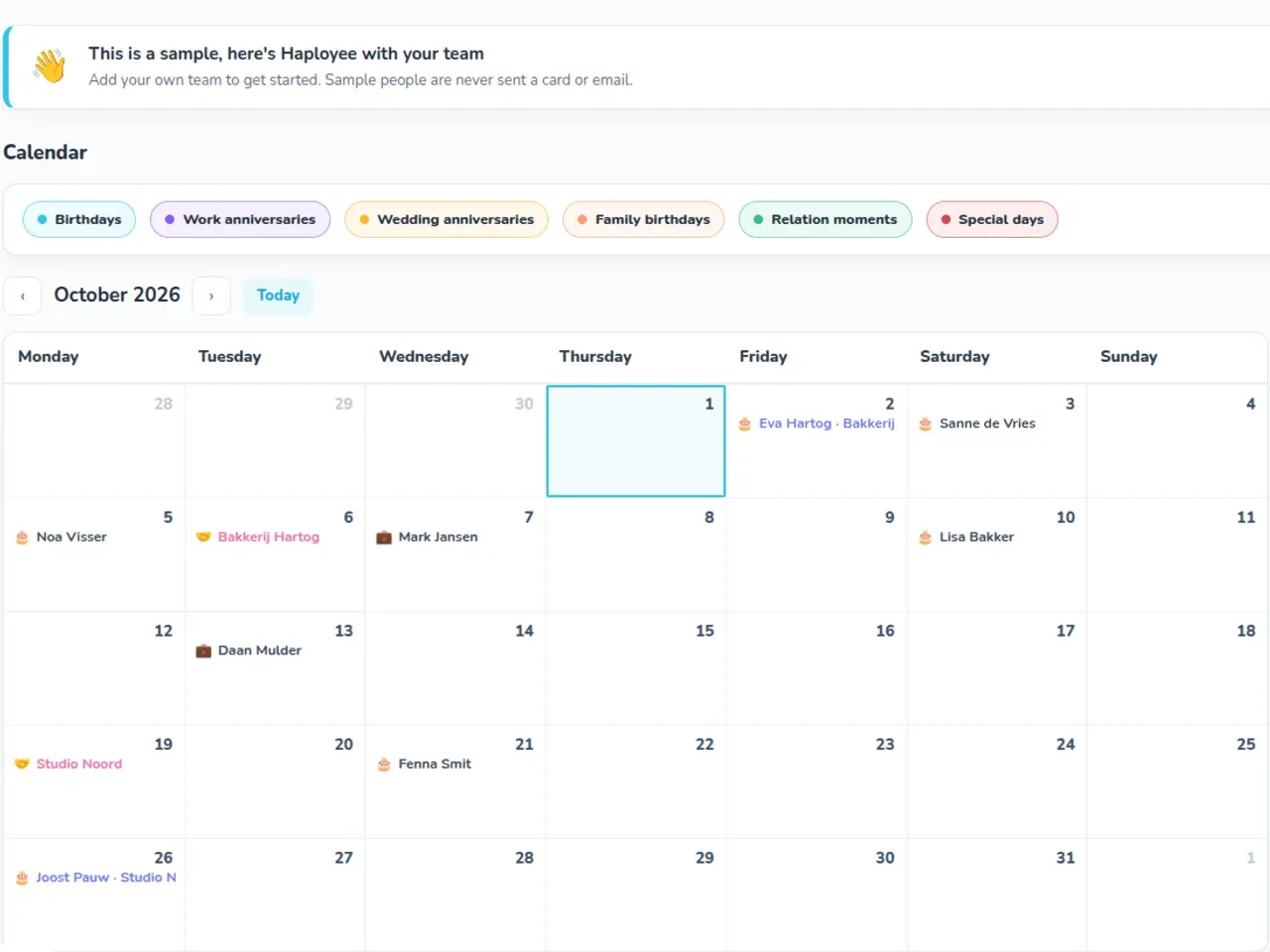Jump to Today in the calendar

pyautogui.click(x=278, y=296)
